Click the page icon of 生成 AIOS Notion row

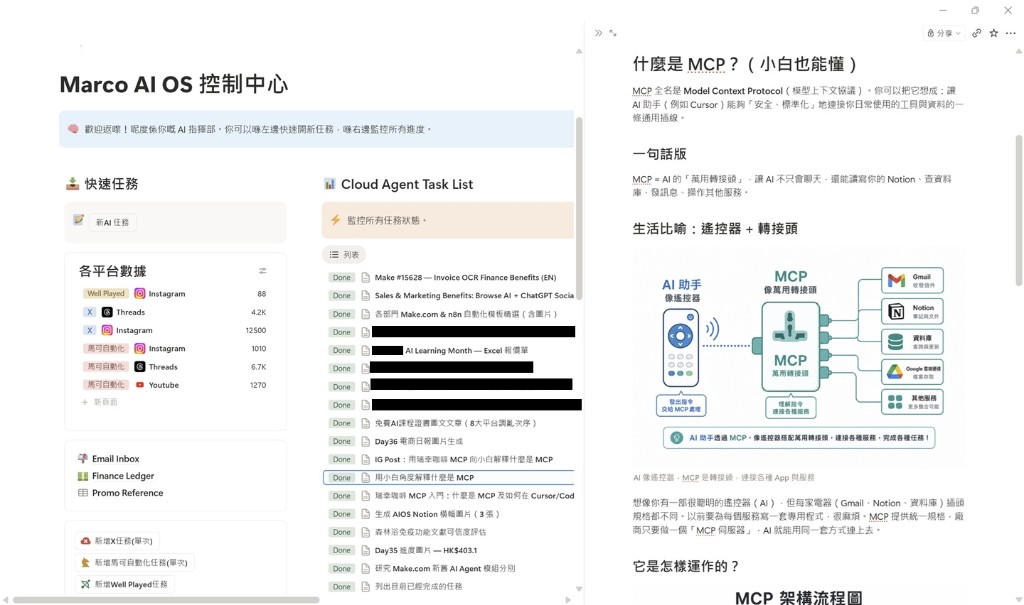point(366,514)
